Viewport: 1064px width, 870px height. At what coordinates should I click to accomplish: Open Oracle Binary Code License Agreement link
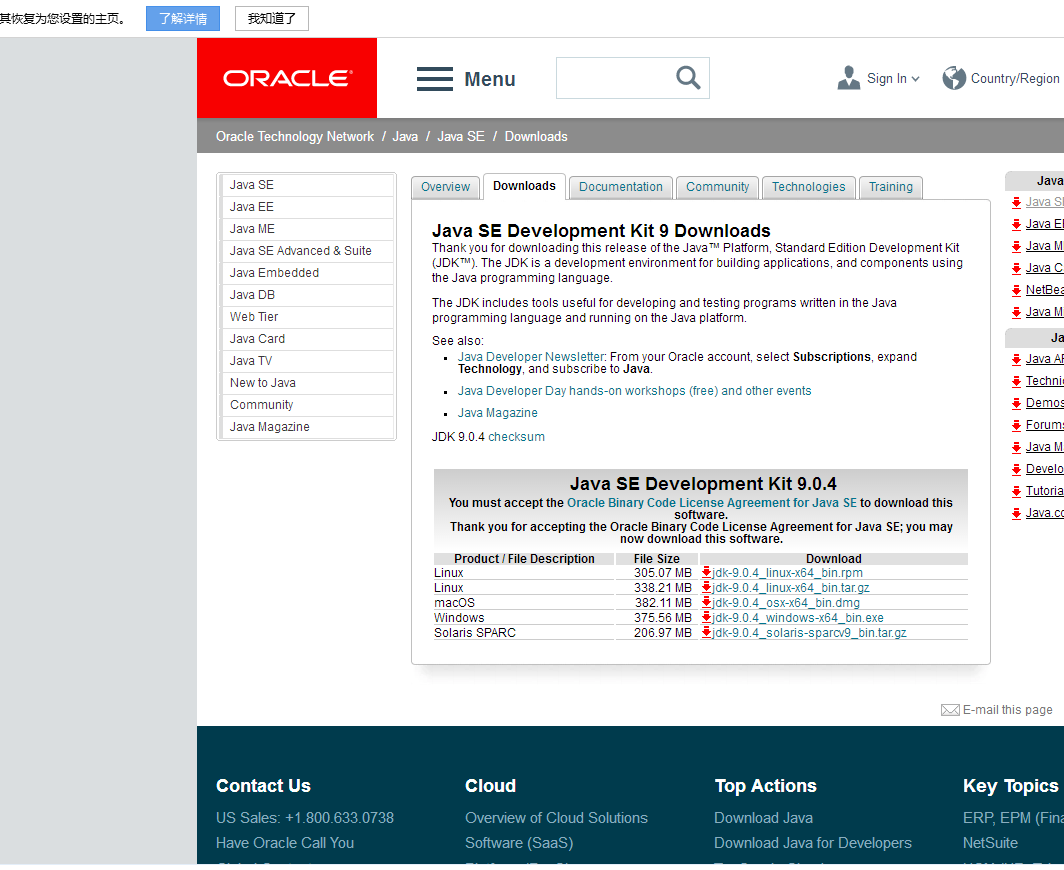point(712,503)
